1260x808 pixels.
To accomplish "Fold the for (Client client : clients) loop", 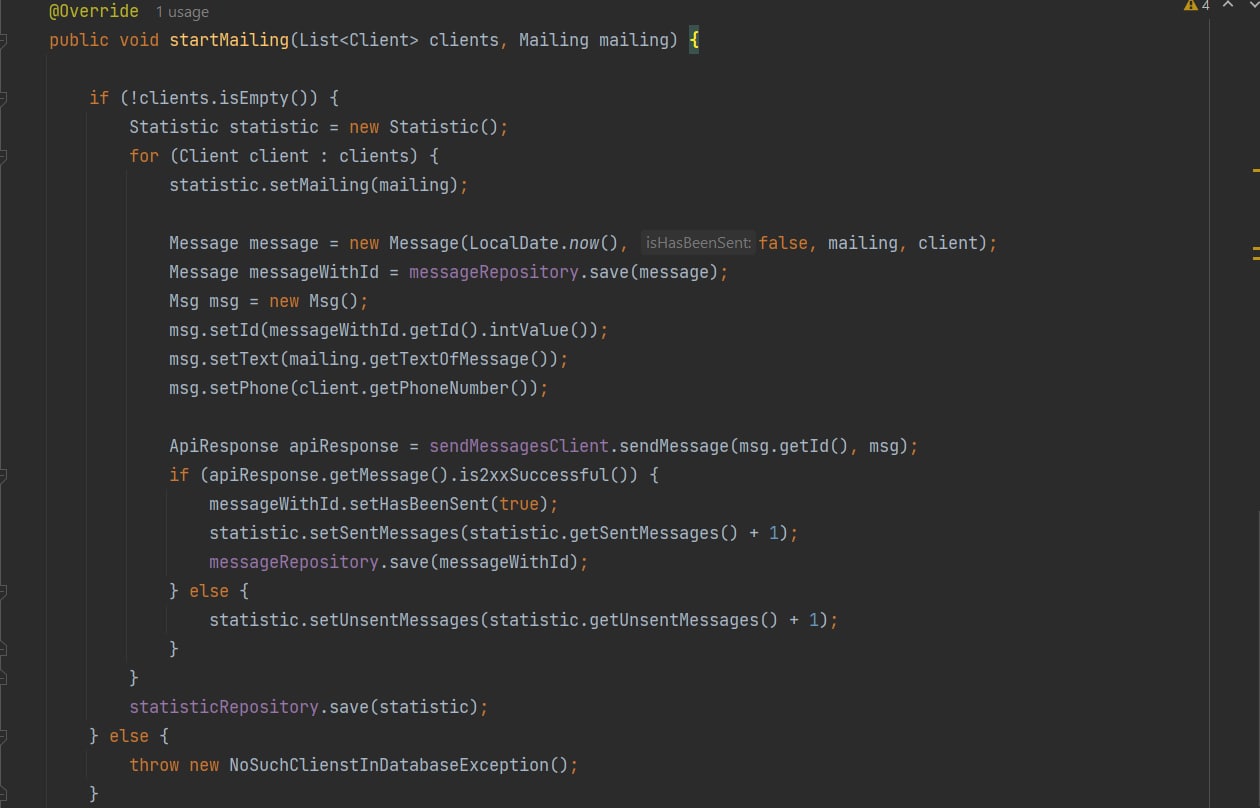I will click(3, 156).
